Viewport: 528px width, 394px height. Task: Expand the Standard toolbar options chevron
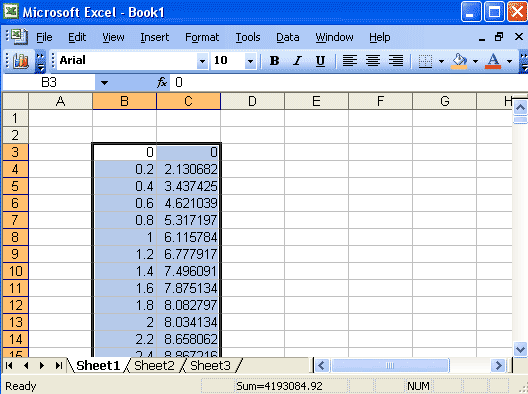(x=40, y=62)
